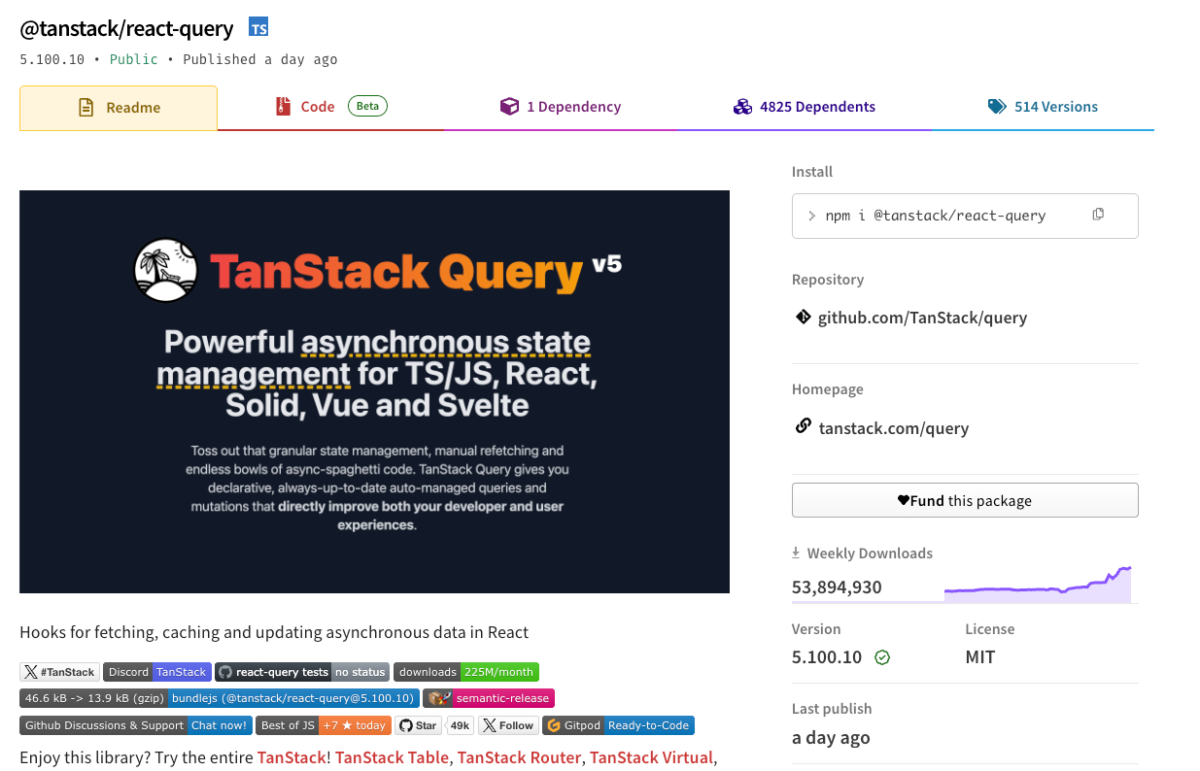Open the TanStack Virtual link
Image resolution: width=1200 pixels, height=771 pixels.
click(x=651, y=757)
